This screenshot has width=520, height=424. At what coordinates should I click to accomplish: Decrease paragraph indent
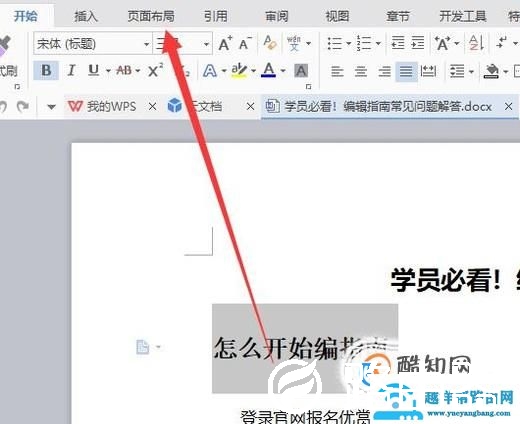tap(398, 43)
